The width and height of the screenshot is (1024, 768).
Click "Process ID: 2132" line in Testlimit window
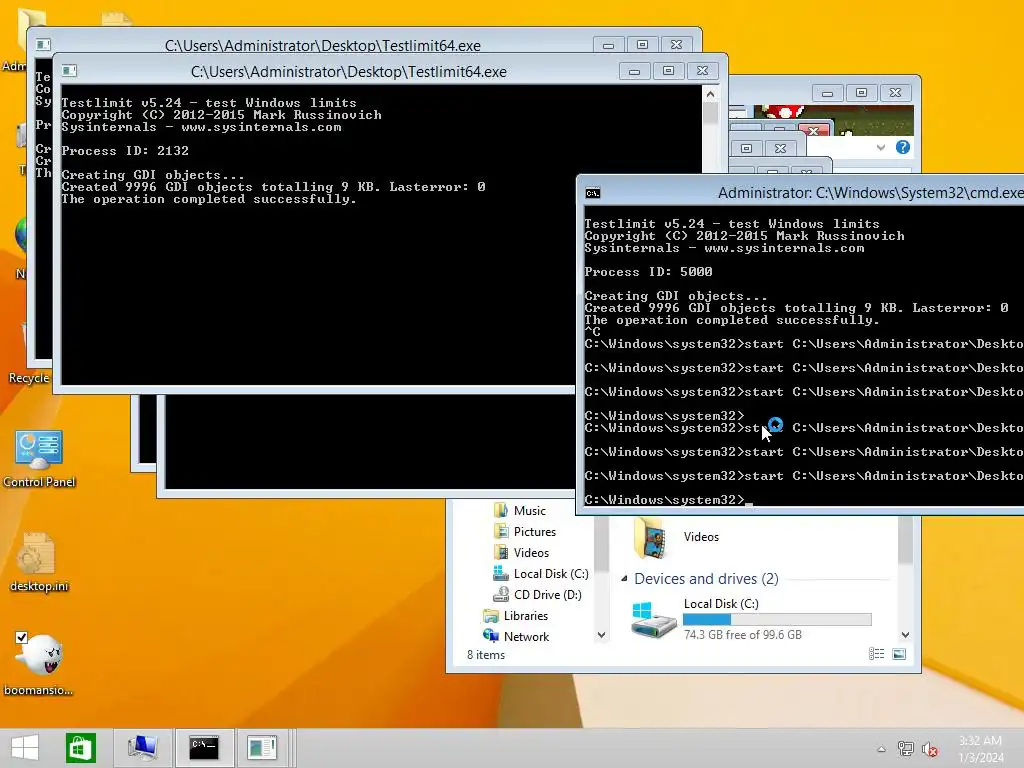click(x=125, y=151)
